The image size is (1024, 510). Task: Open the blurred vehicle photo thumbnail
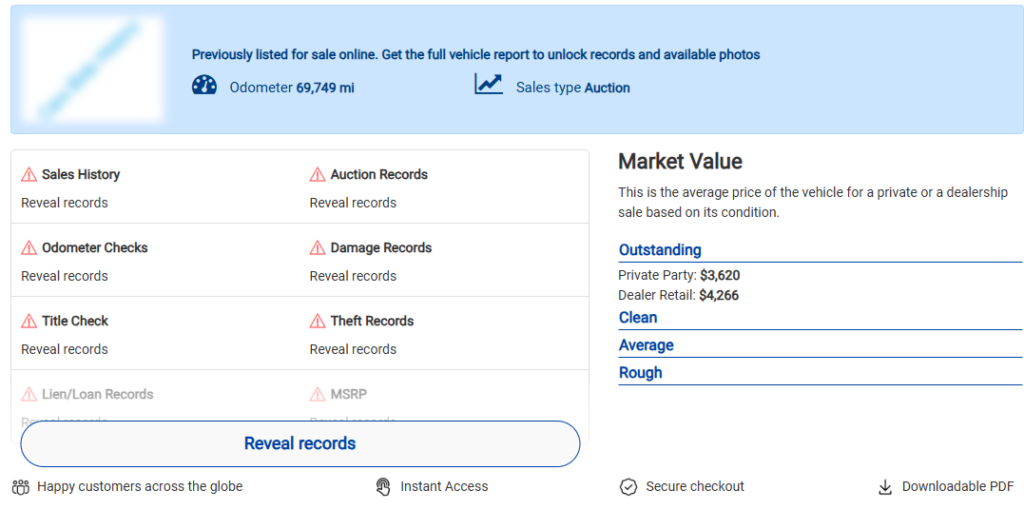pyautogui.click(x=91, y=69)
